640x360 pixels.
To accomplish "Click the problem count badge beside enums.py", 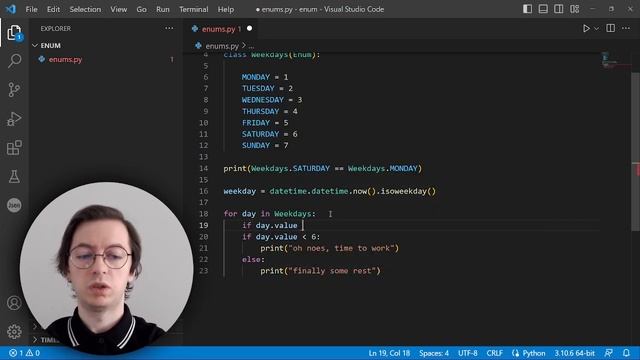I will point(172,60).
